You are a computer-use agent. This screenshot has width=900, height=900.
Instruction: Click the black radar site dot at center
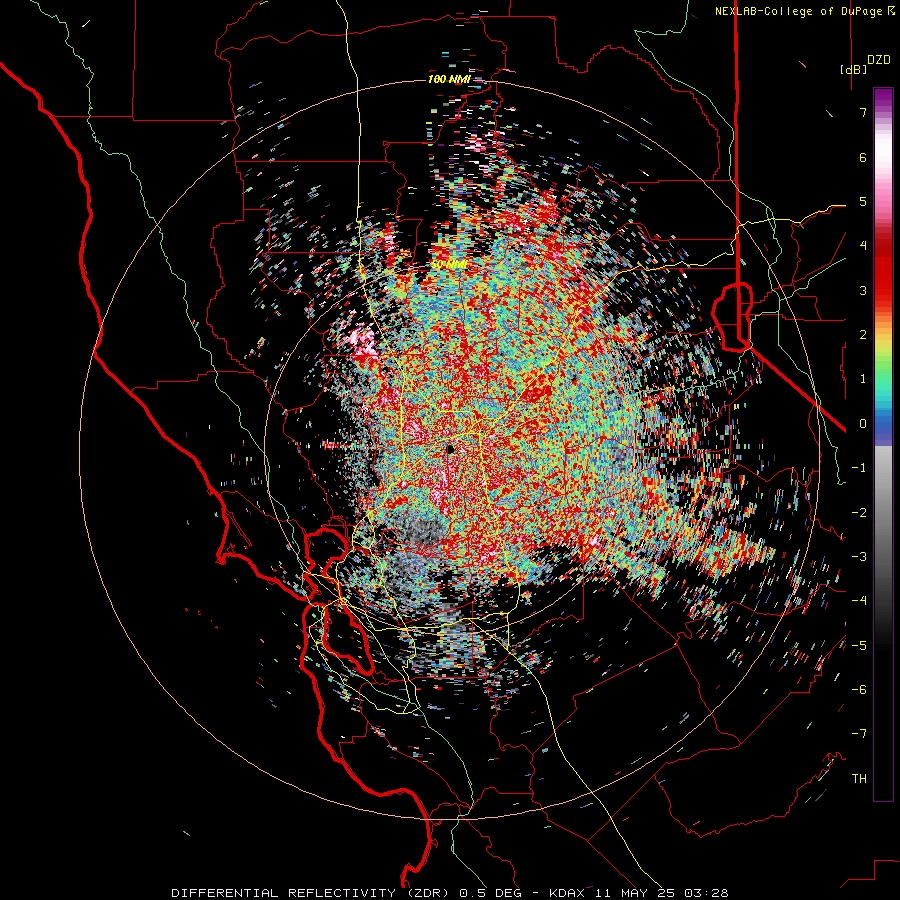[451, 448]
